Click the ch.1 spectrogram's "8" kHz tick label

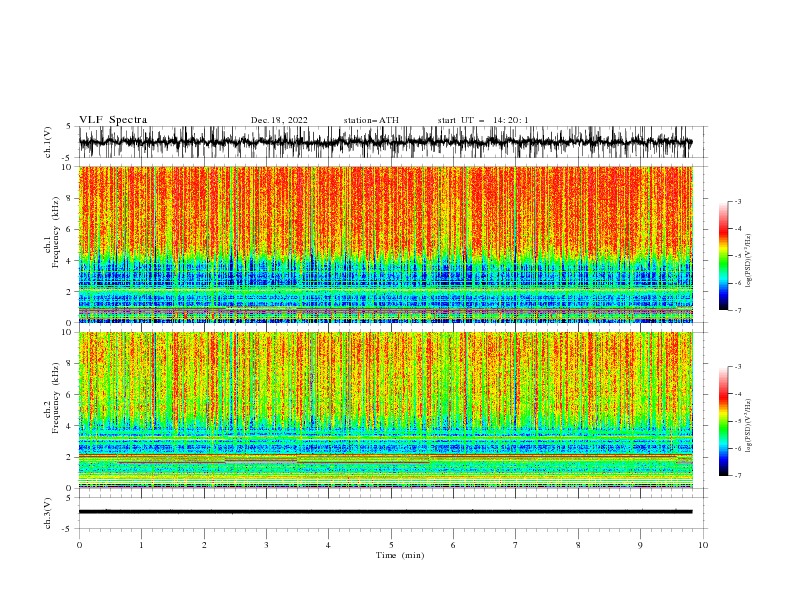click(71, 198)
